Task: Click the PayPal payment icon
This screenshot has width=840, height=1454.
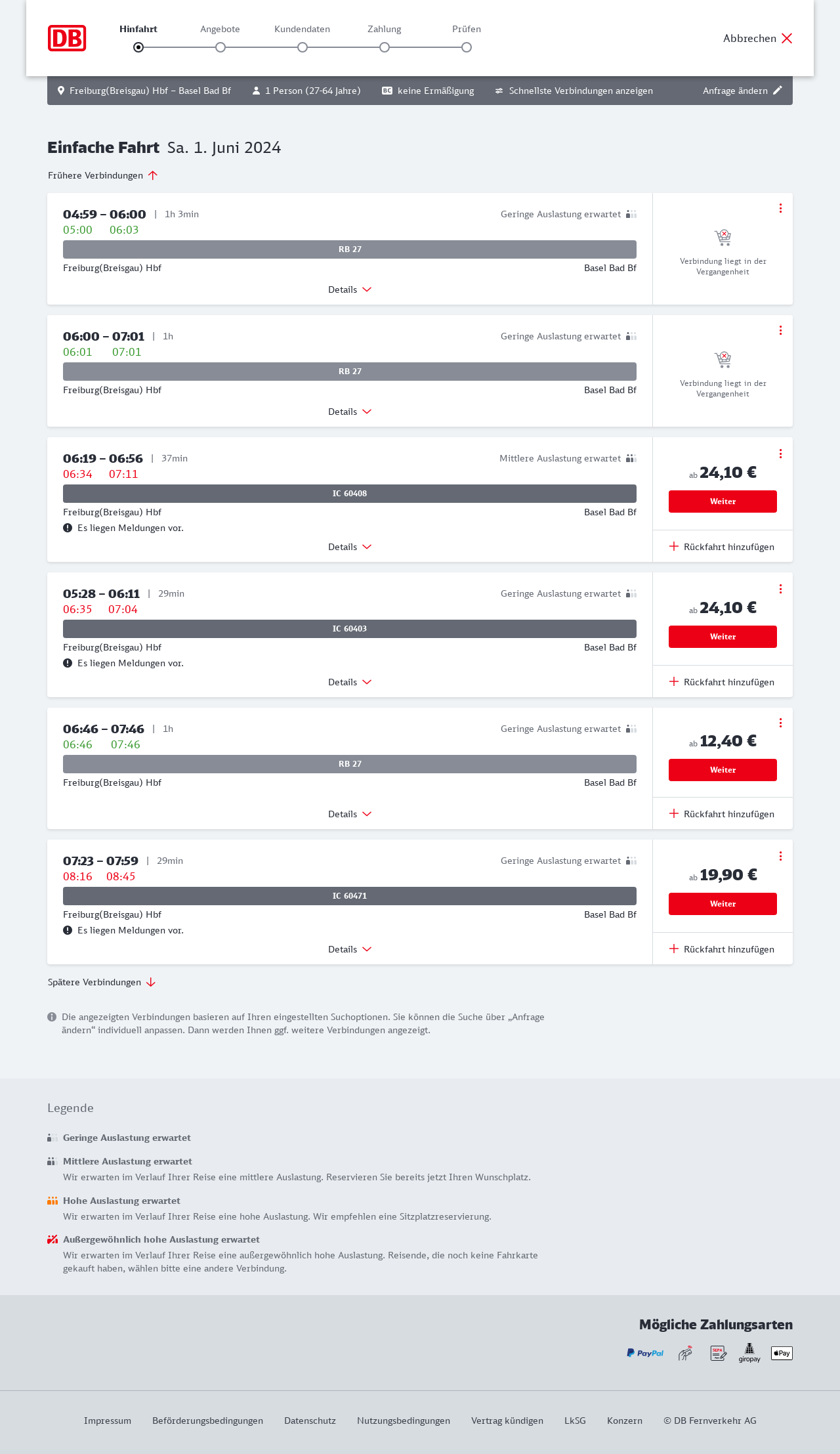Action: pyautogui.click(x=645, y=1353)
